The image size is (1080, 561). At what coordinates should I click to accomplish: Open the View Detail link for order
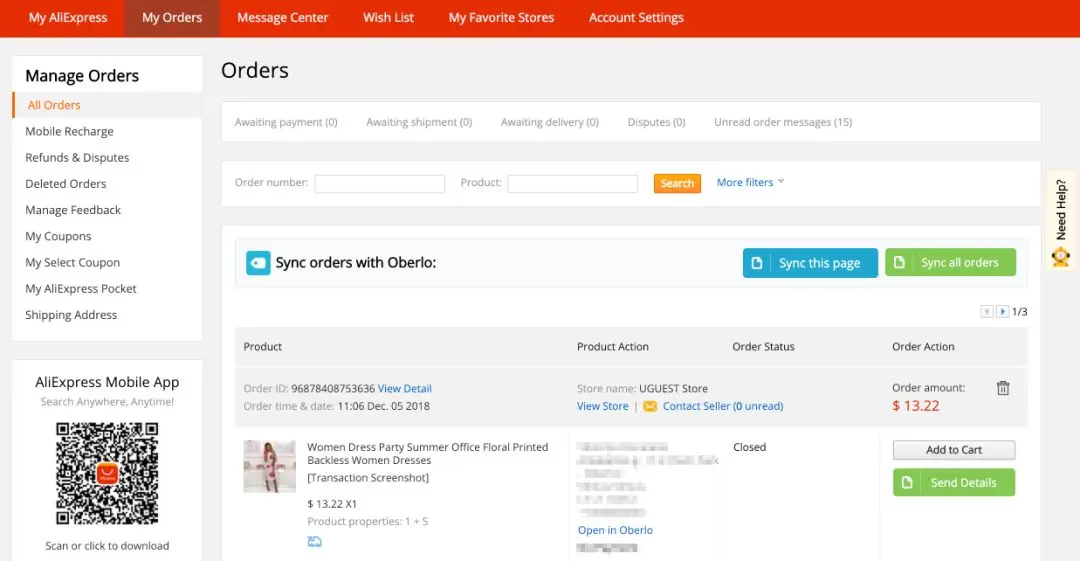point(405,388)
